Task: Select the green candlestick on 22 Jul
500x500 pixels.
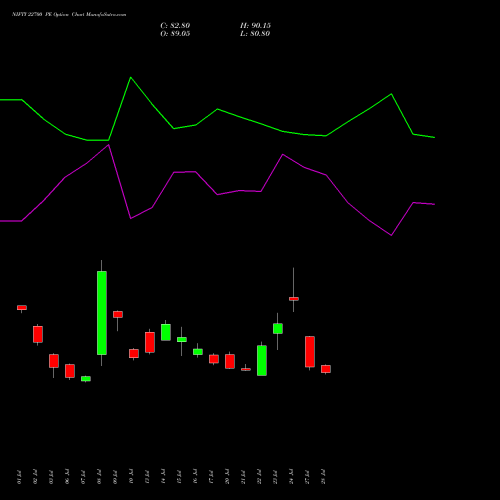Action: (x=262, y=360)
